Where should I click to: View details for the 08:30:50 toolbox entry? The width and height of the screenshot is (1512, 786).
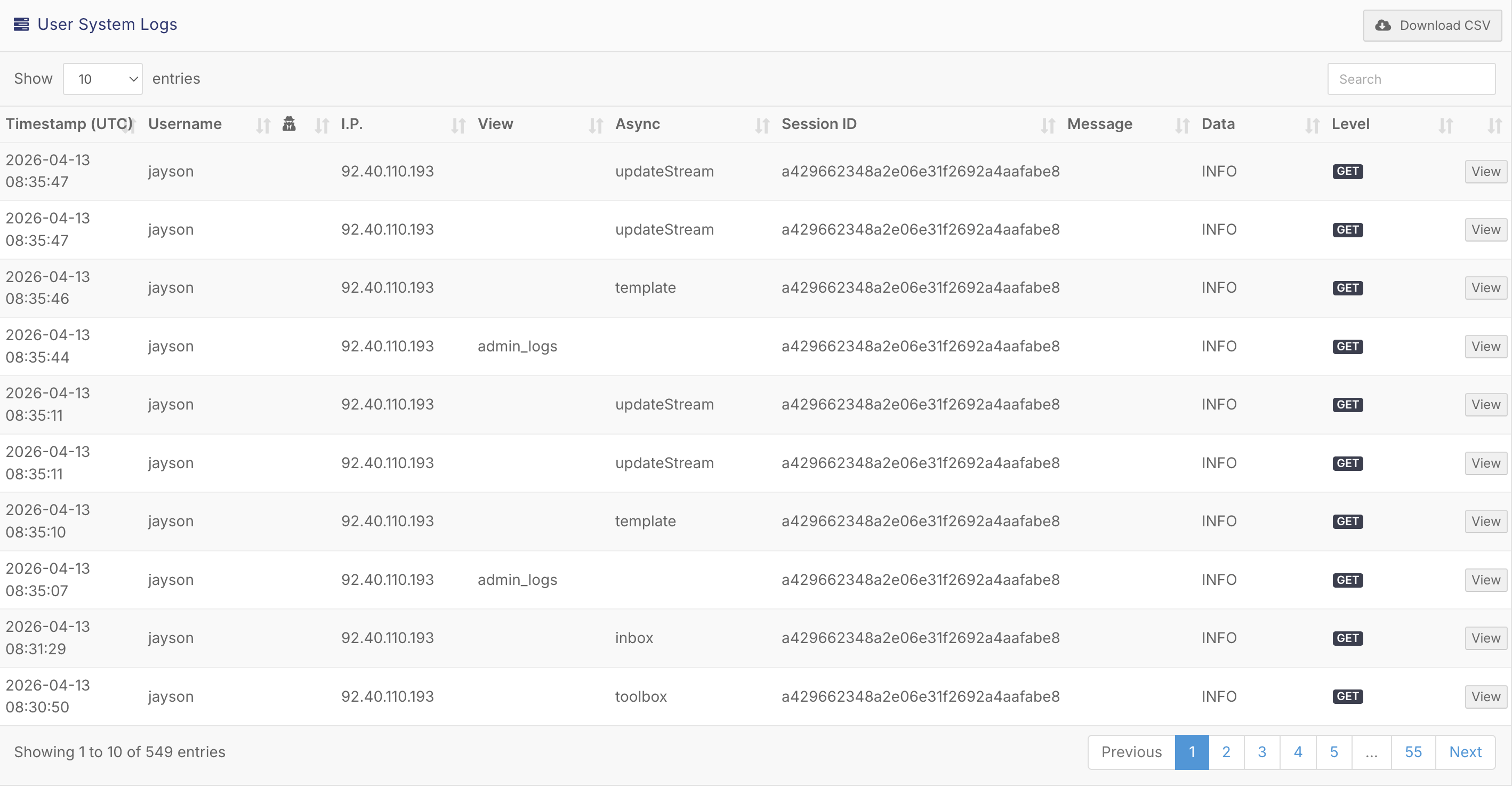click(1485, 697)
